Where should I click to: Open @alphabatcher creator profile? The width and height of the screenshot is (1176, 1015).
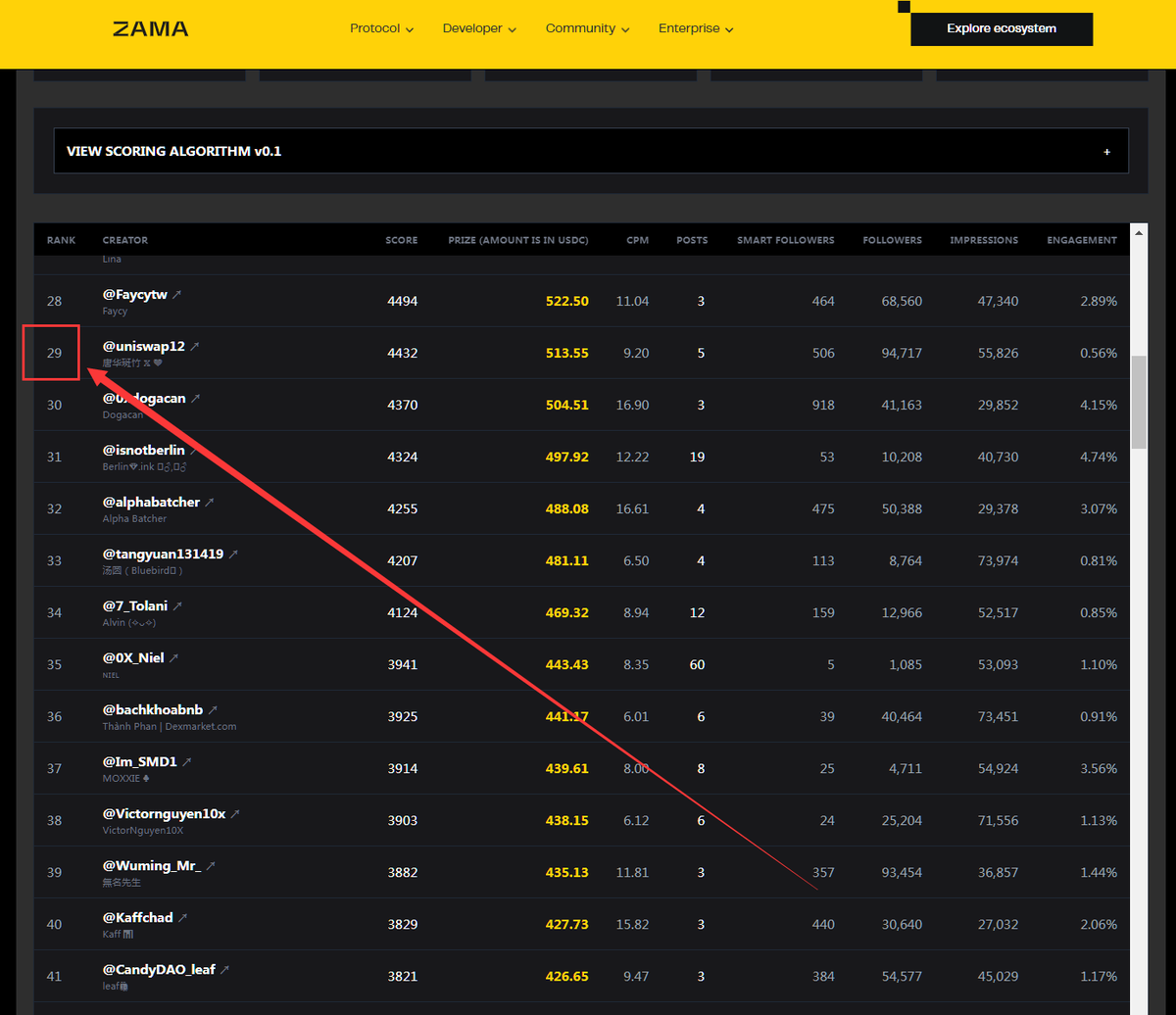click(151, 502)
